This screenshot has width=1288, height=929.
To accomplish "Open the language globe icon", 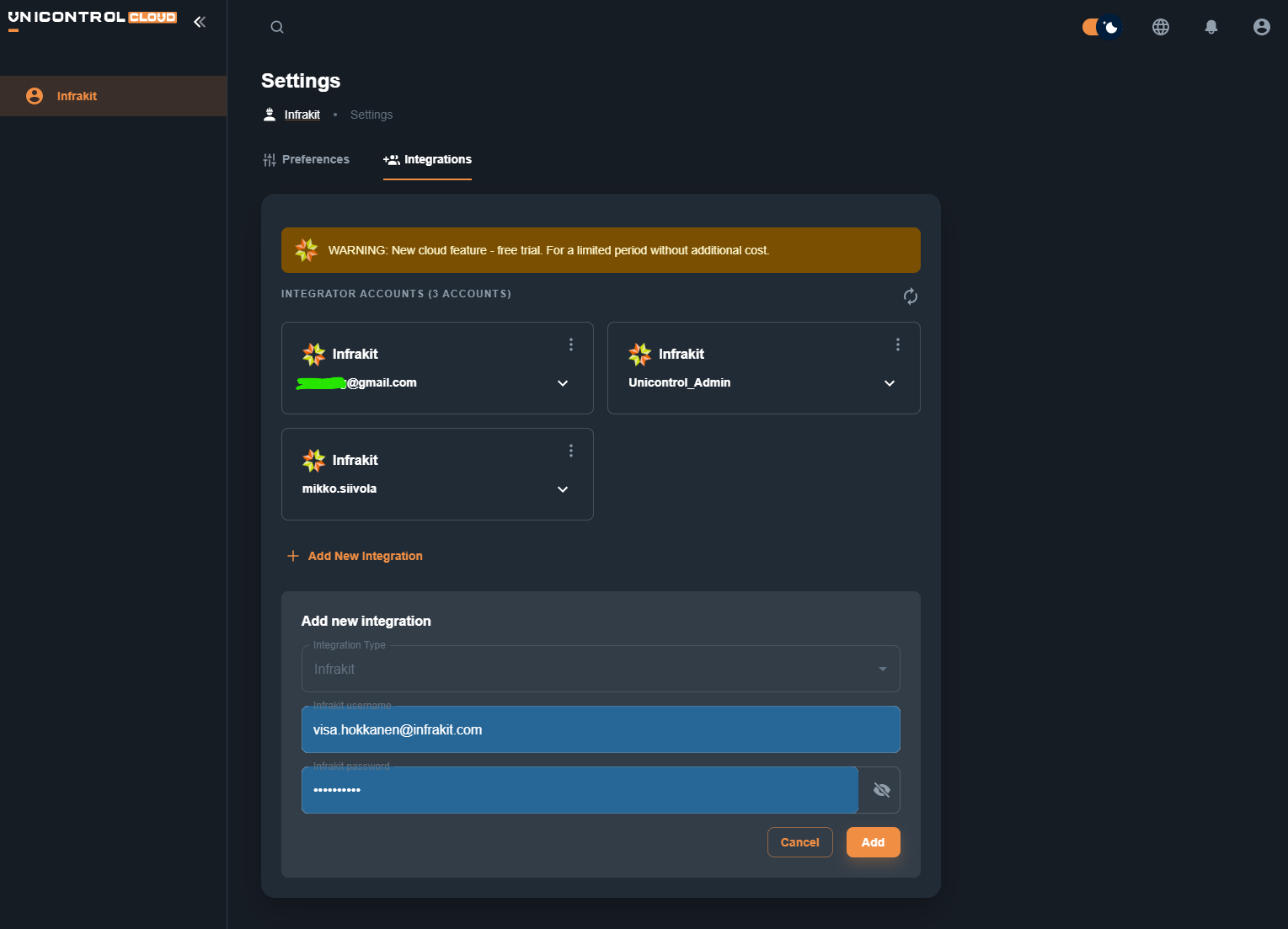I will point(1161,27).
